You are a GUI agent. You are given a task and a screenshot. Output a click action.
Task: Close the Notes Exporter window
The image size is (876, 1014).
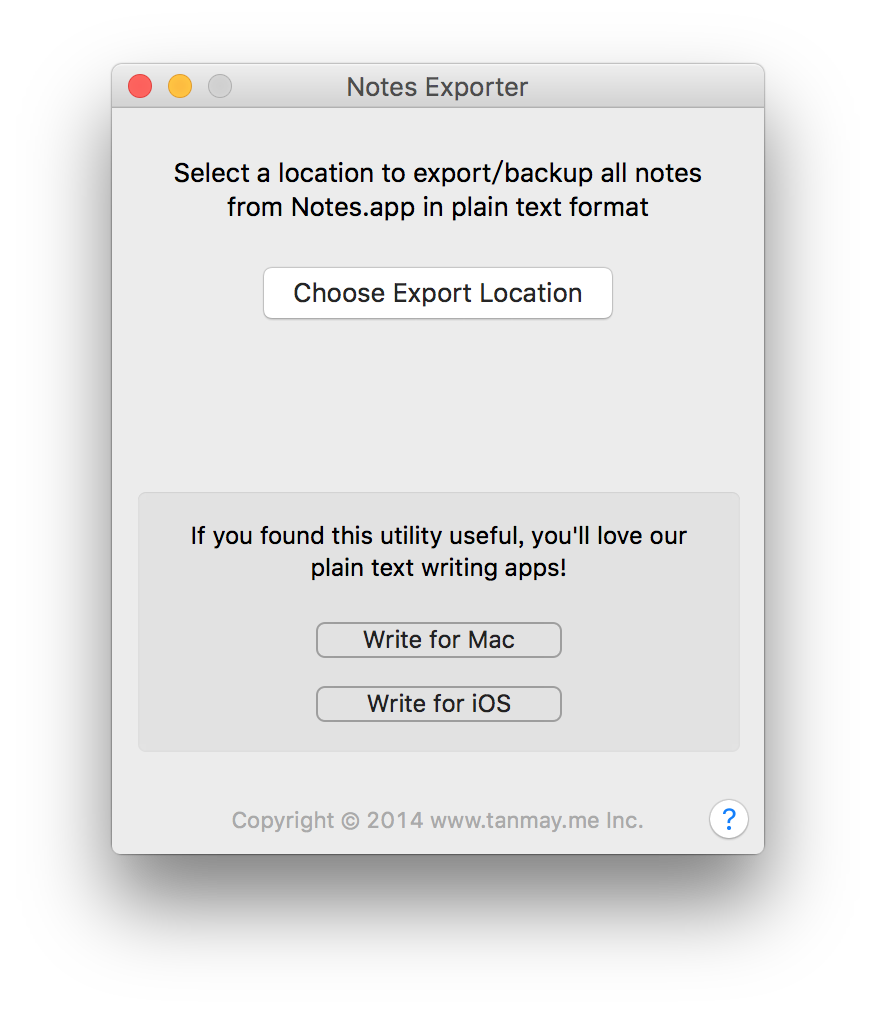point(140,86)
